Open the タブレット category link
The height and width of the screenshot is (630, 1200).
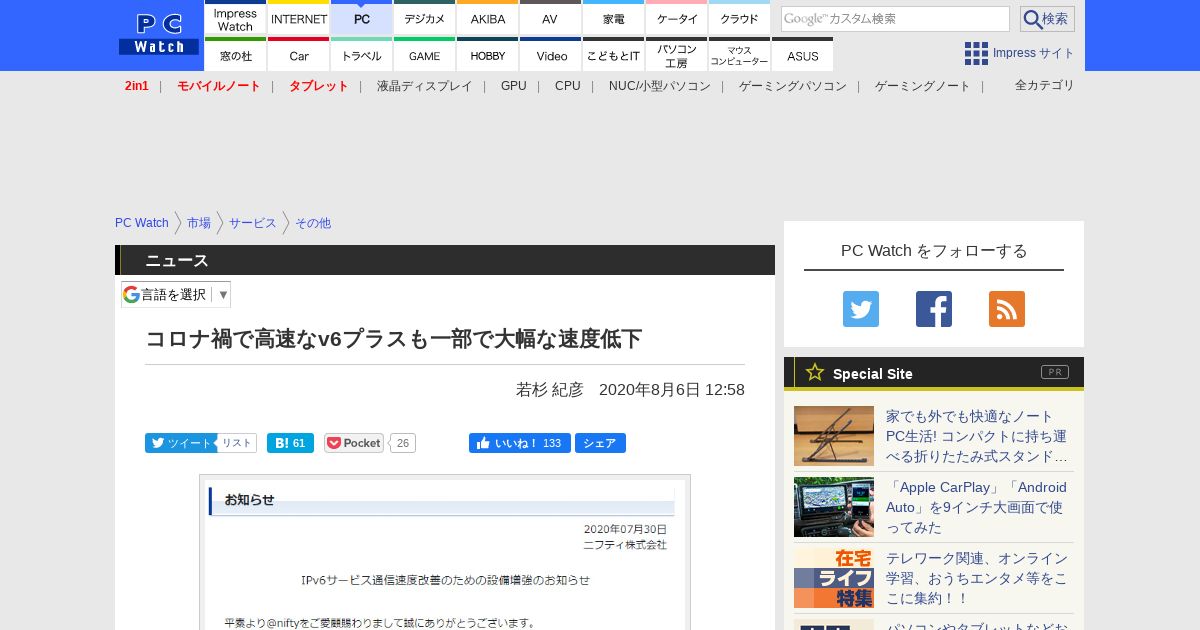(x=319, y=86)
